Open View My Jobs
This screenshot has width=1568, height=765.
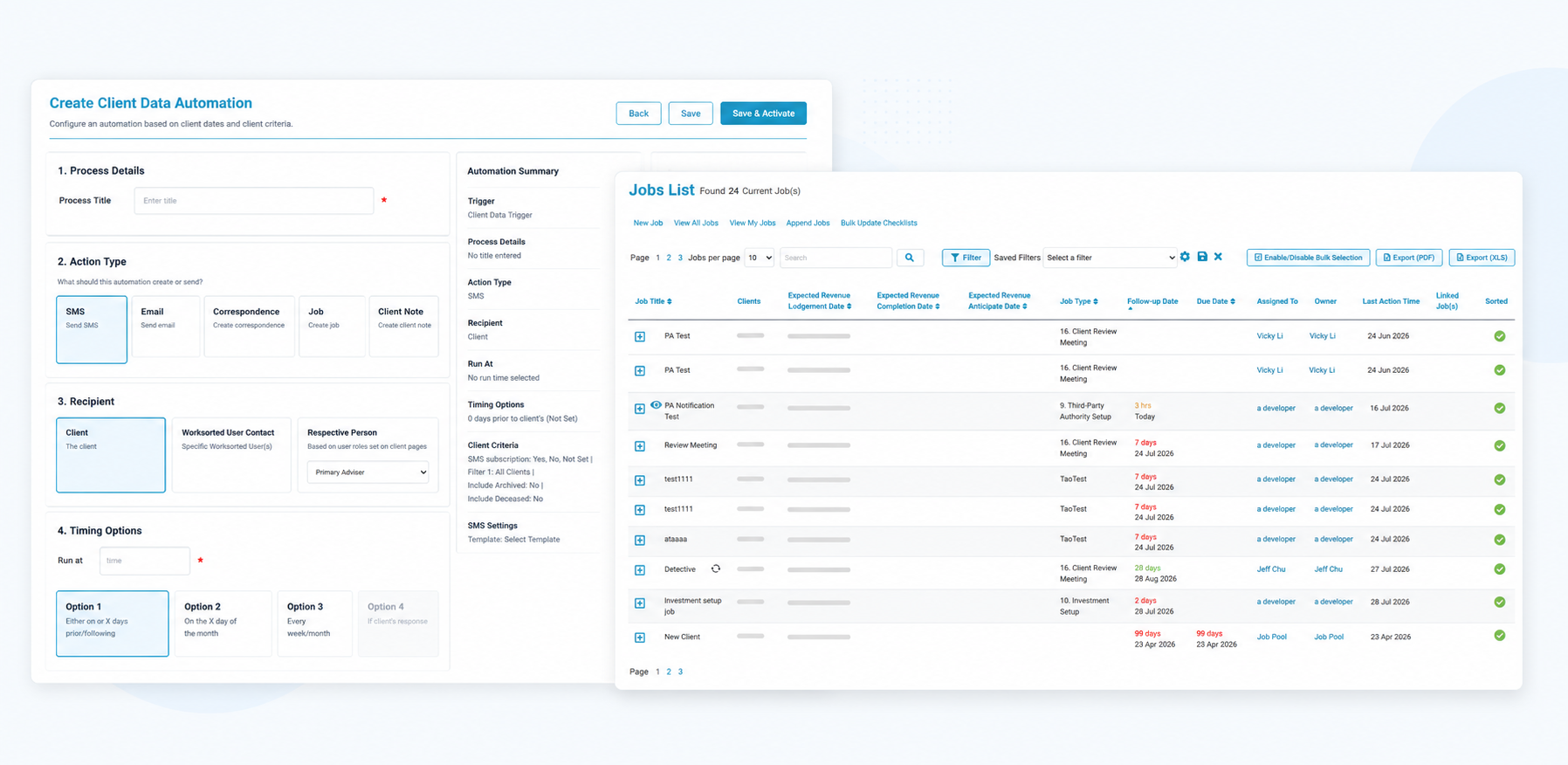(753, 223)
